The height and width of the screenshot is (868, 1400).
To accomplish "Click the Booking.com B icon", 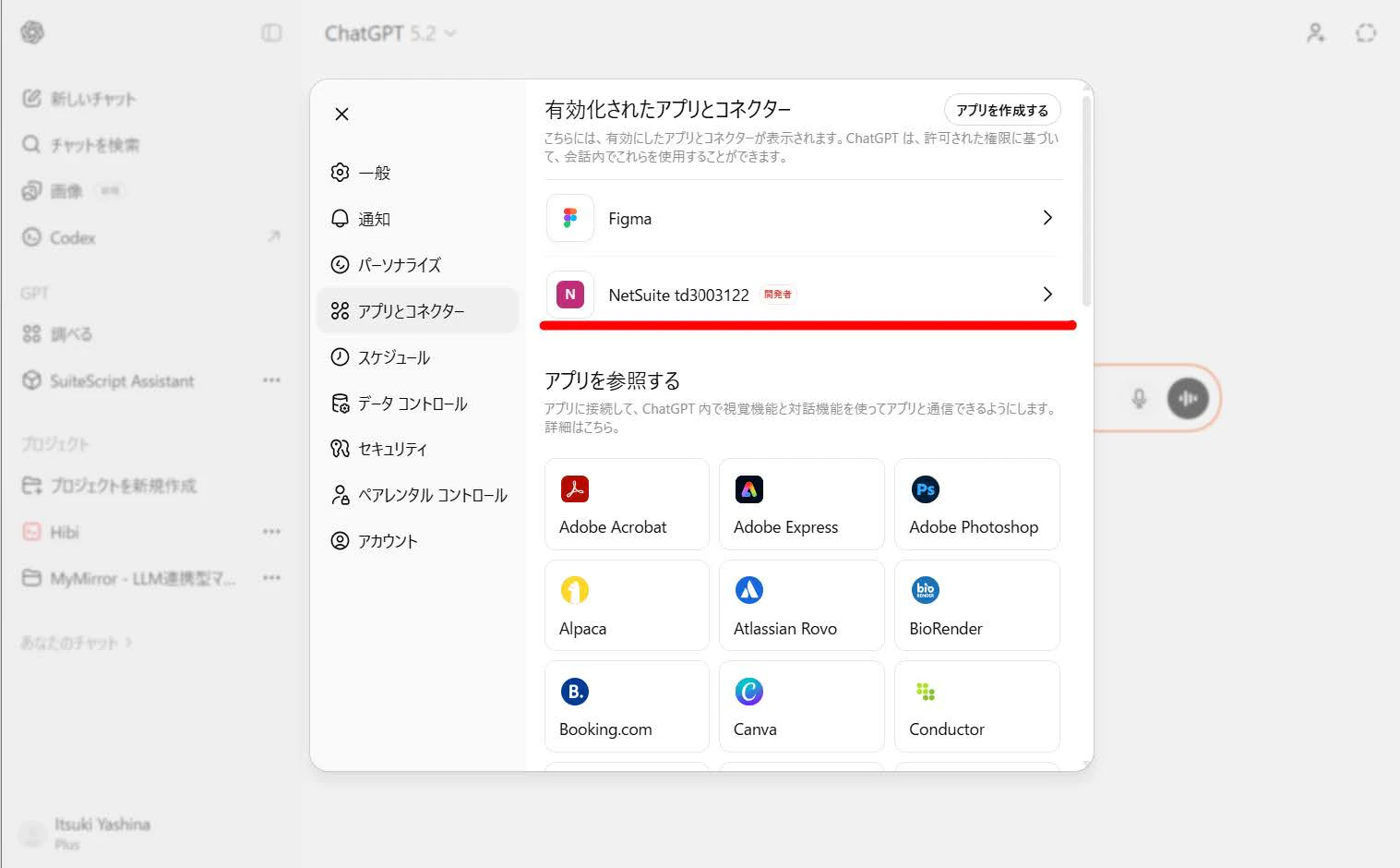I will coord(575,692).
